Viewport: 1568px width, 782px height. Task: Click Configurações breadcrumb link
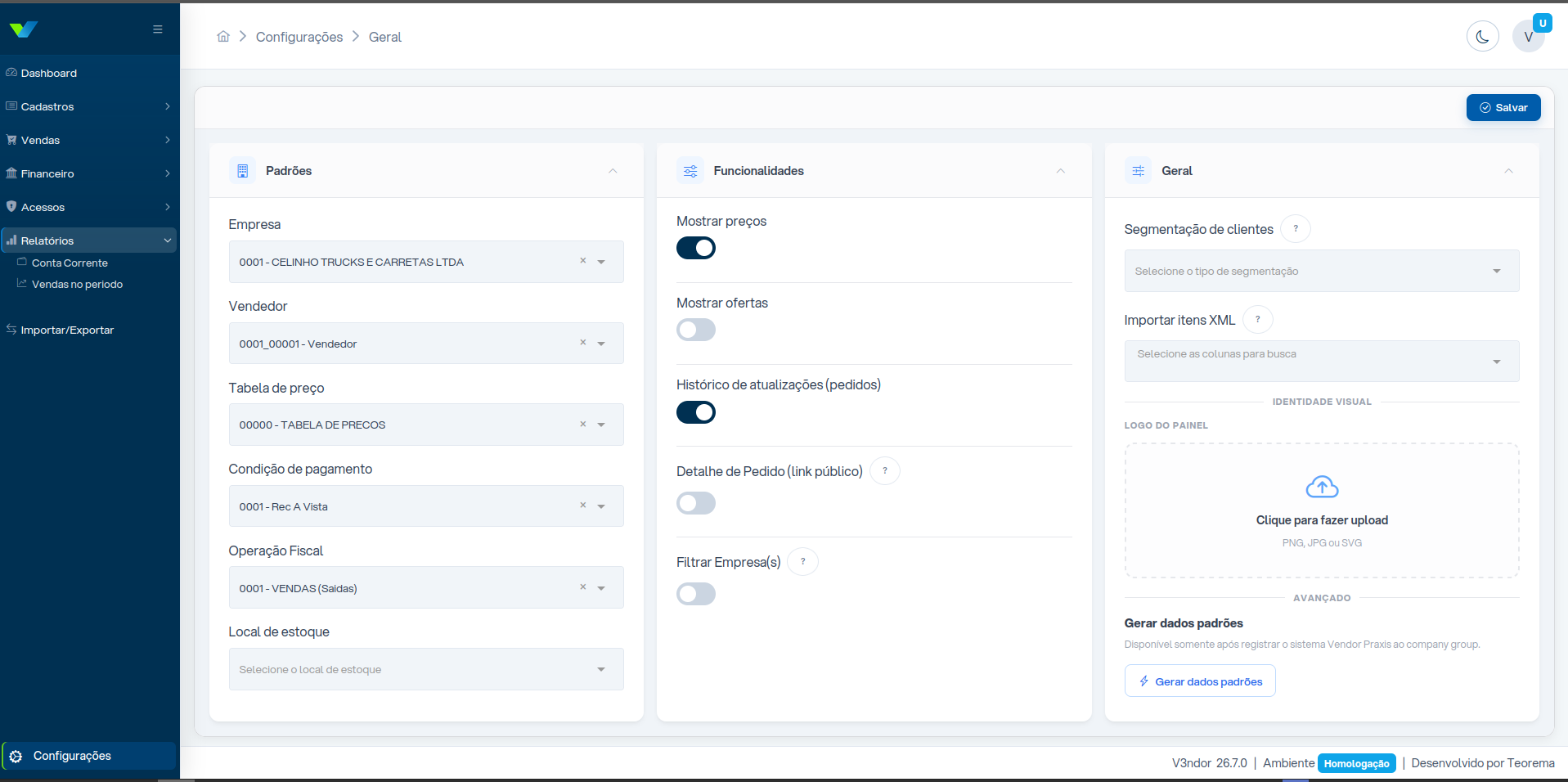(x=299, y=37)
